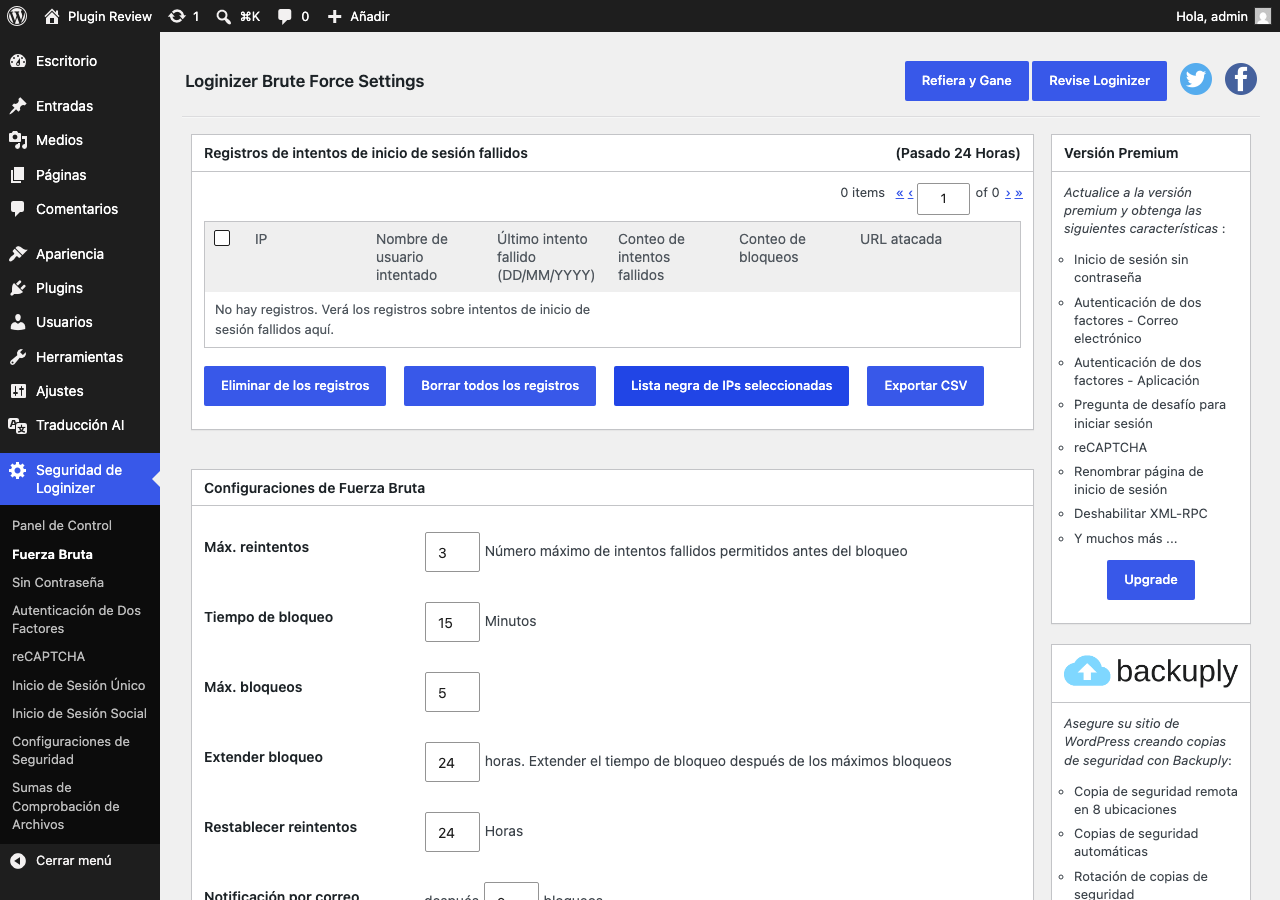Click the Páginas pages icon
Screen dimensions: 1280x900
point(18,175)
